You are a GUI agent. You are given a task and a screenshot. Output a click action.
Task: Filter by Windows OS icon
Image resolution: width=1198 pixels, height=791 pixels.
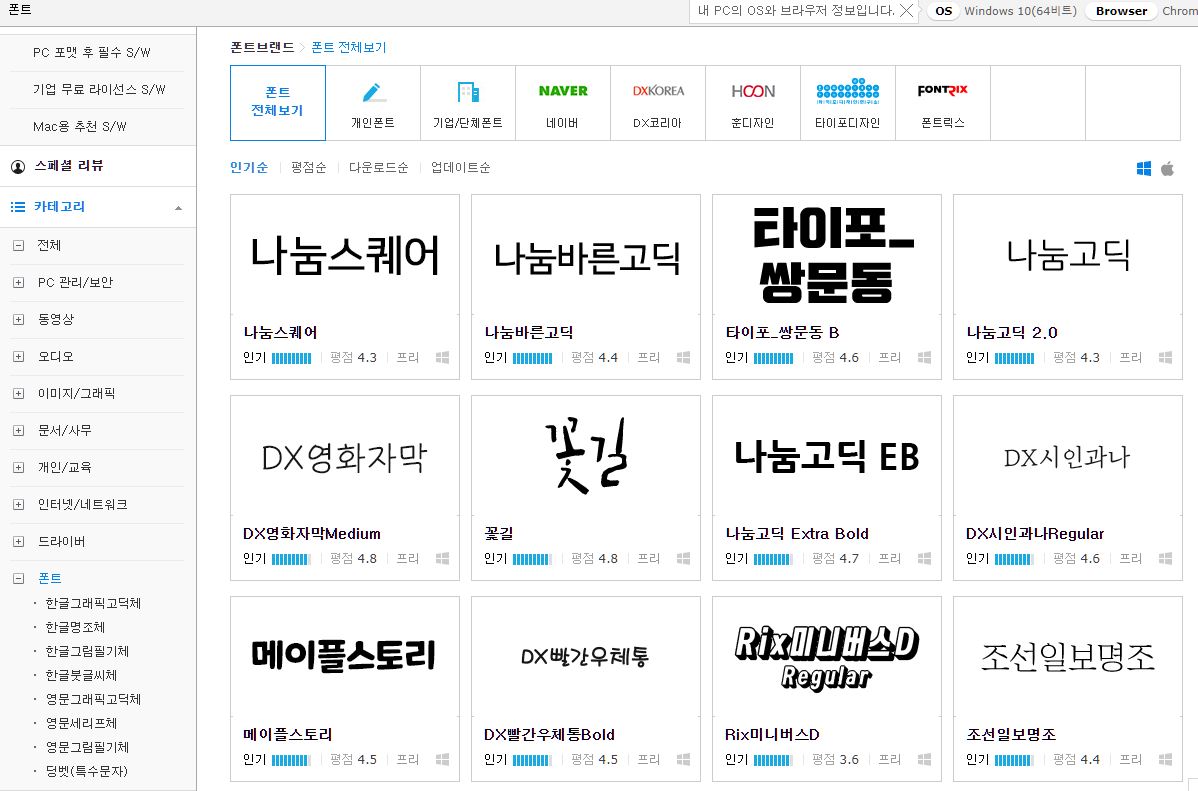point(1144,169)
